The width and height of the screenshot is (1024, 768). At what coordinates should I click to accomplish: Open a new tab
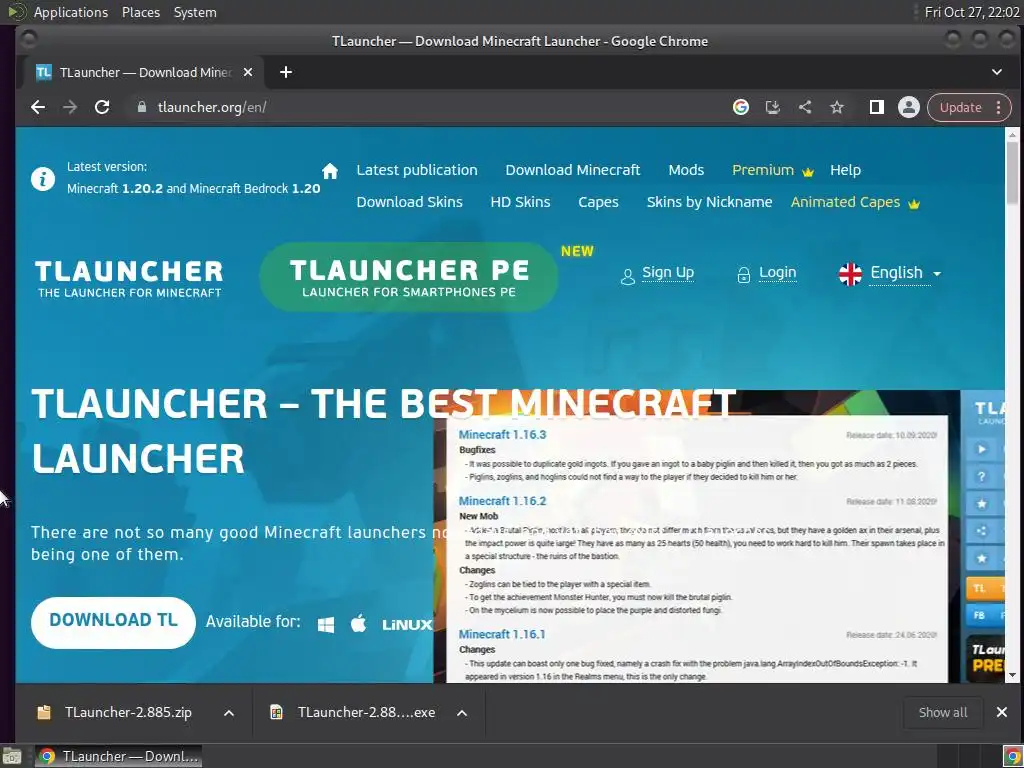(285, 72)
